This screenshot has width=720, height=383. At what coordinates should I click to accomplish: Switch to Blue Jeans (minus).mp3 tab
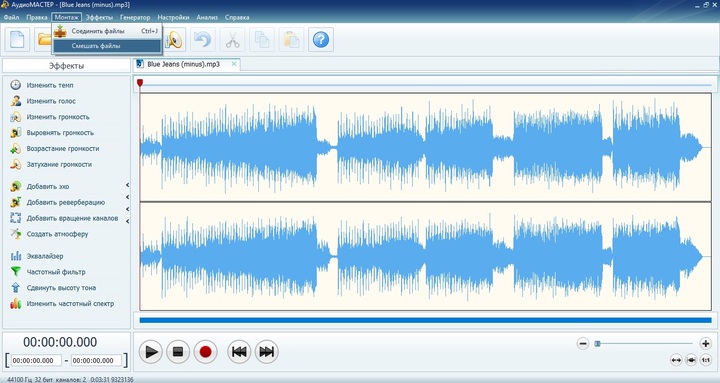(183, 64)
